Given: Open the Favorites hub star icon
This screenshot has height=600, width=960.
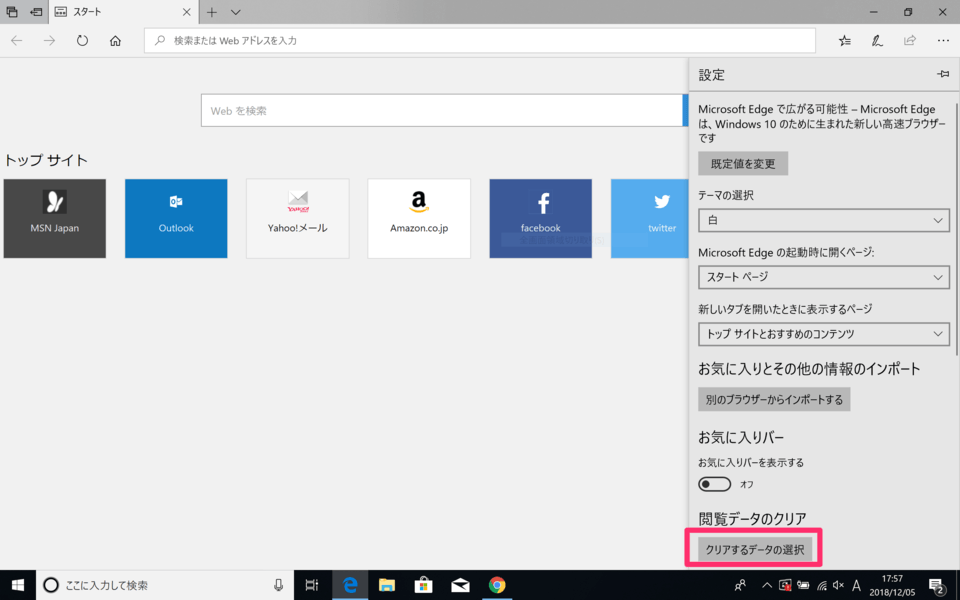Looking at the screenshot, I should click(845, 41).
